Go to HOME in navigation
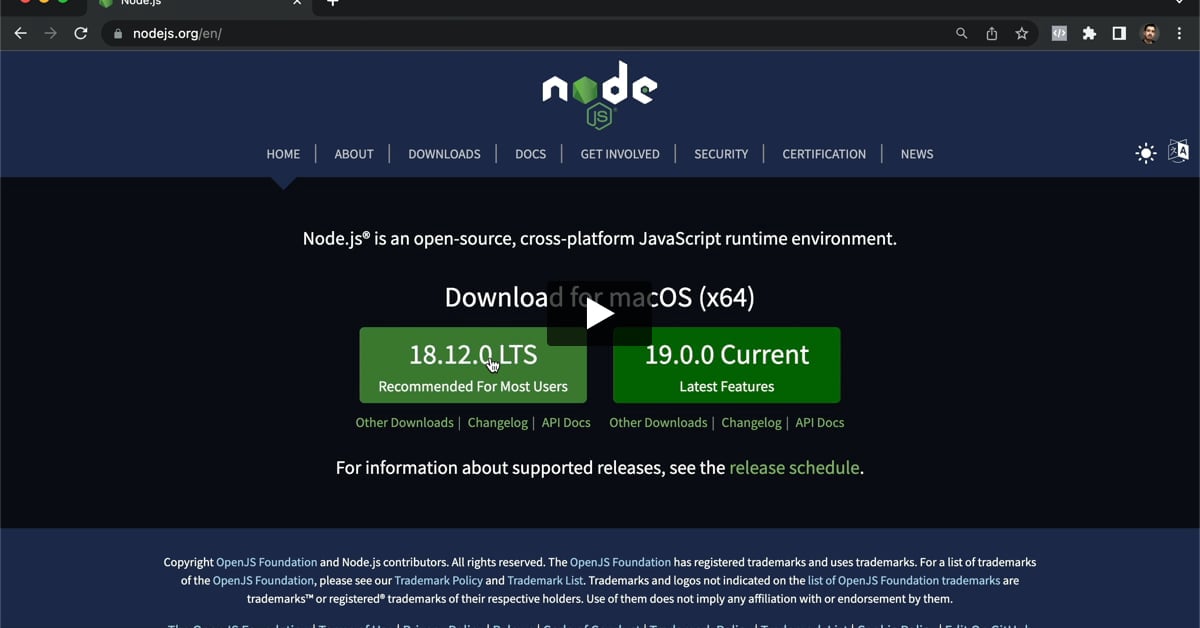The image size is (1200, 628). (283, 154)
